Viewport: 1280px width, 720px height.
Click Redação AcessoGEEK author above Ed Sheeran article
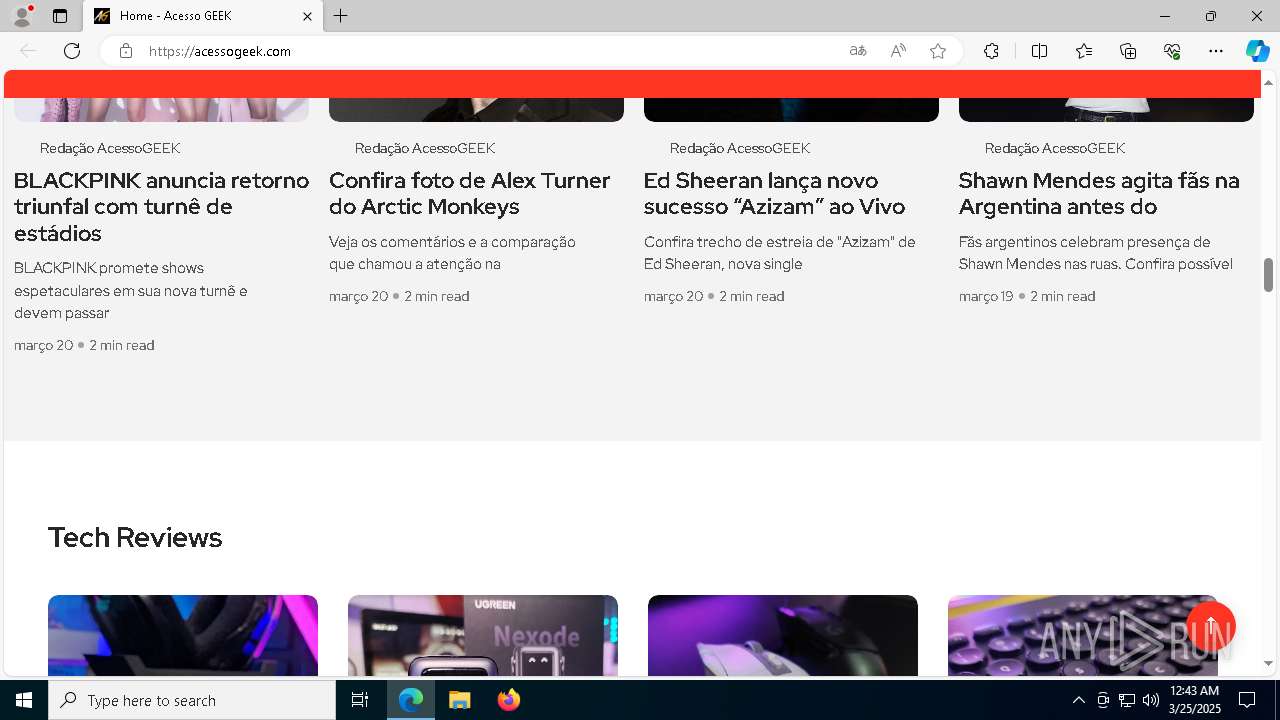coord(740,148)
